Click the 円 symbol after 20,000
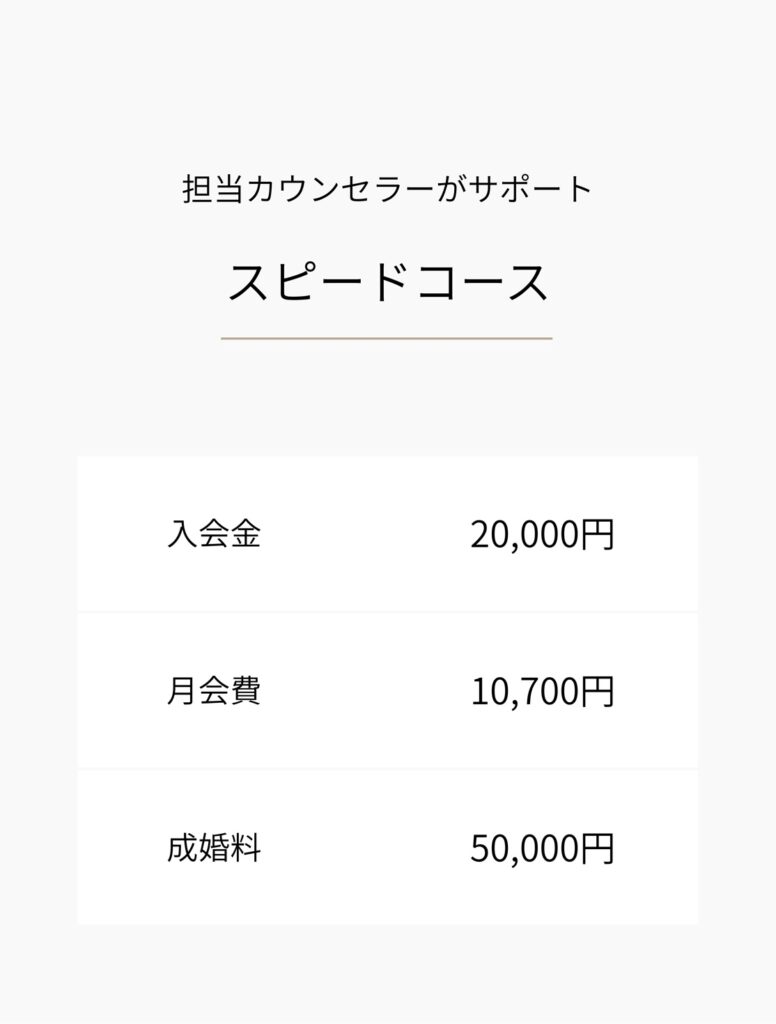The width and height of the screenshot is (776, 1024). [x=597, y=535]
